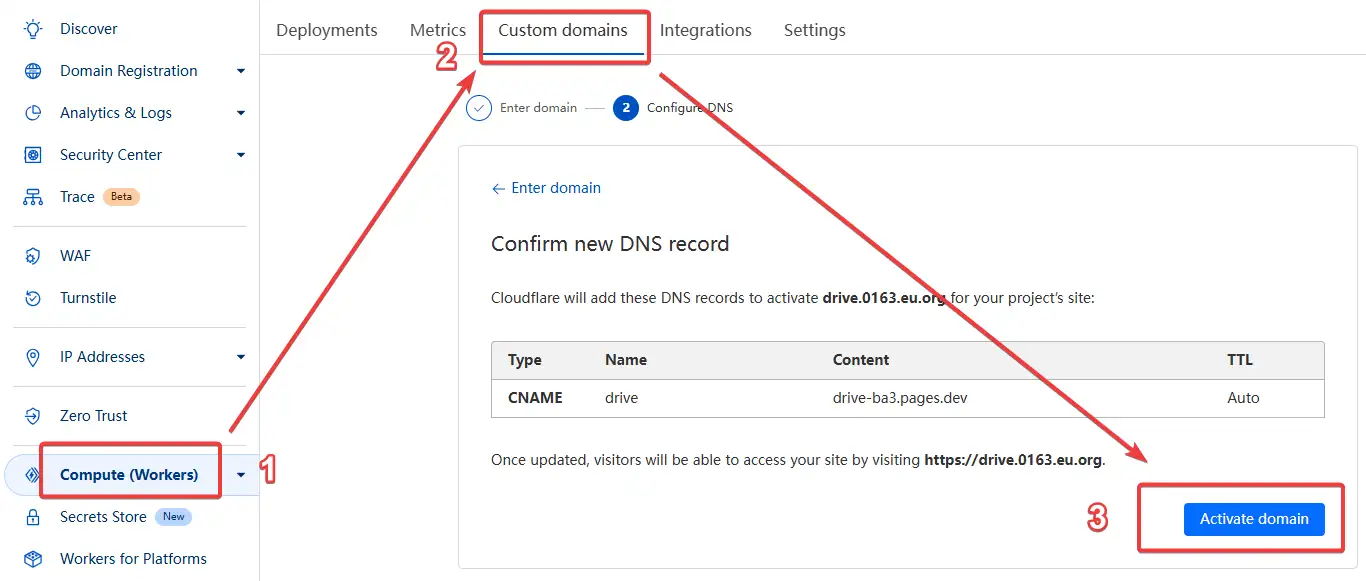Click the Enter domain step label
1366x581 pixels.
[538, 108]
